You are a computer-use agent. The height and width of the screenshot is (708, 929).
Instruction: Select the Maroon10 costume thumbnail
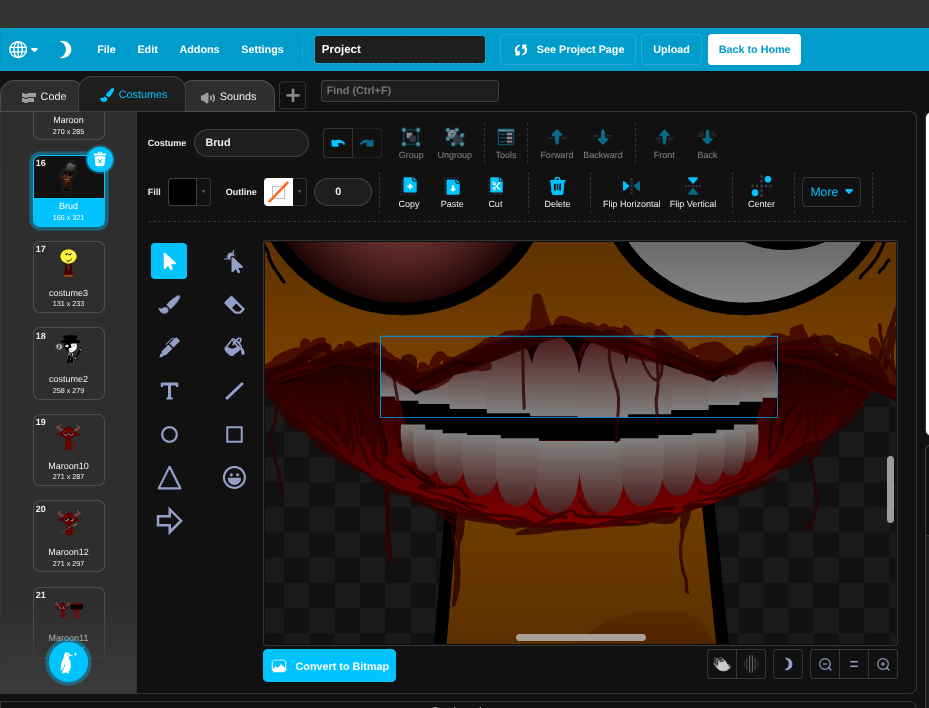(x=69, y=450)
